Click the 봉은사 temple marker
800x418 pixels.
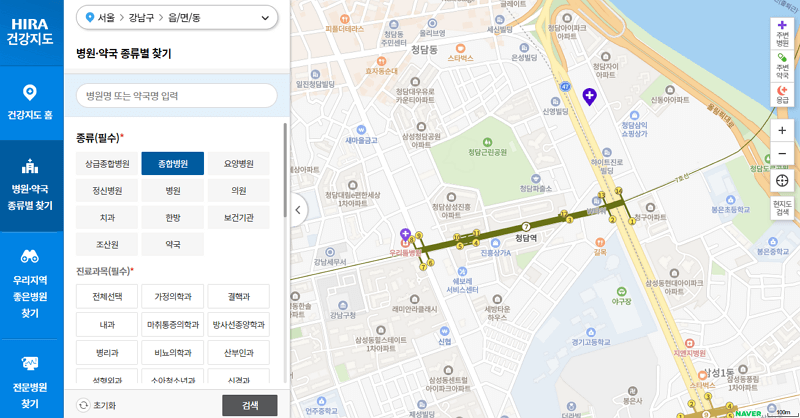[633, 391]
